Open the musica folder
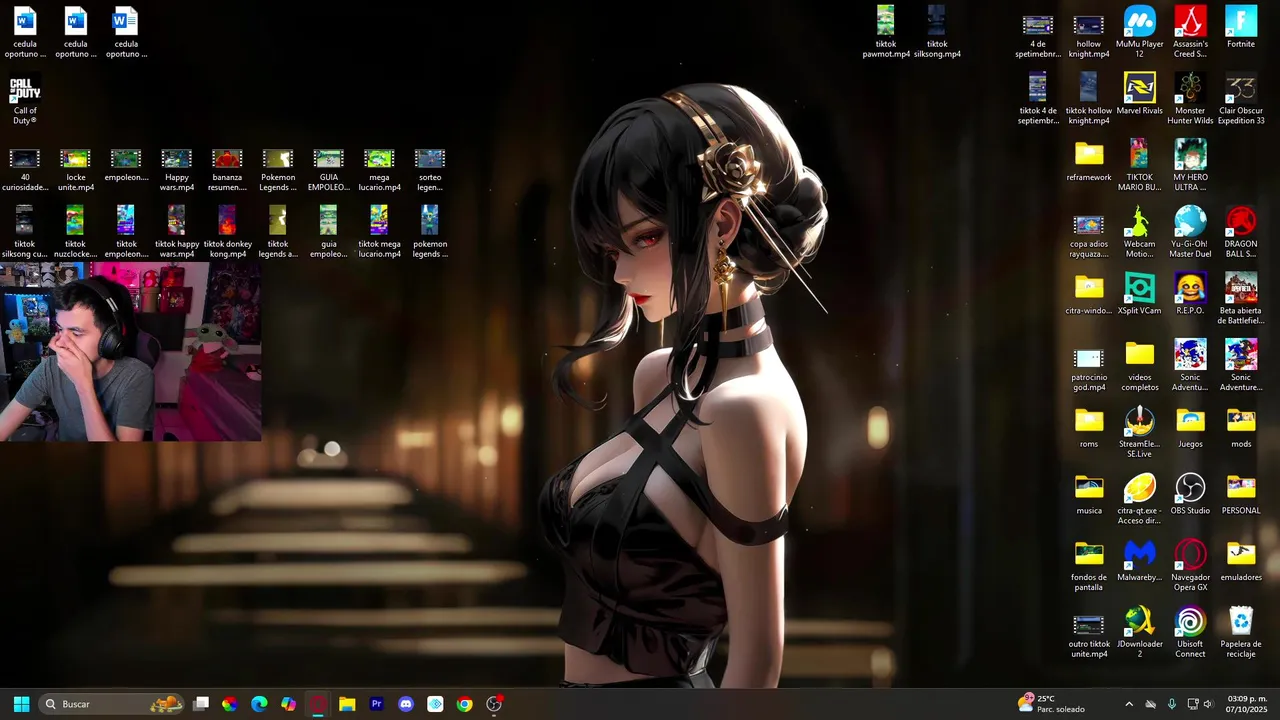The image size is (1280, 720). tap(1089, 495)
